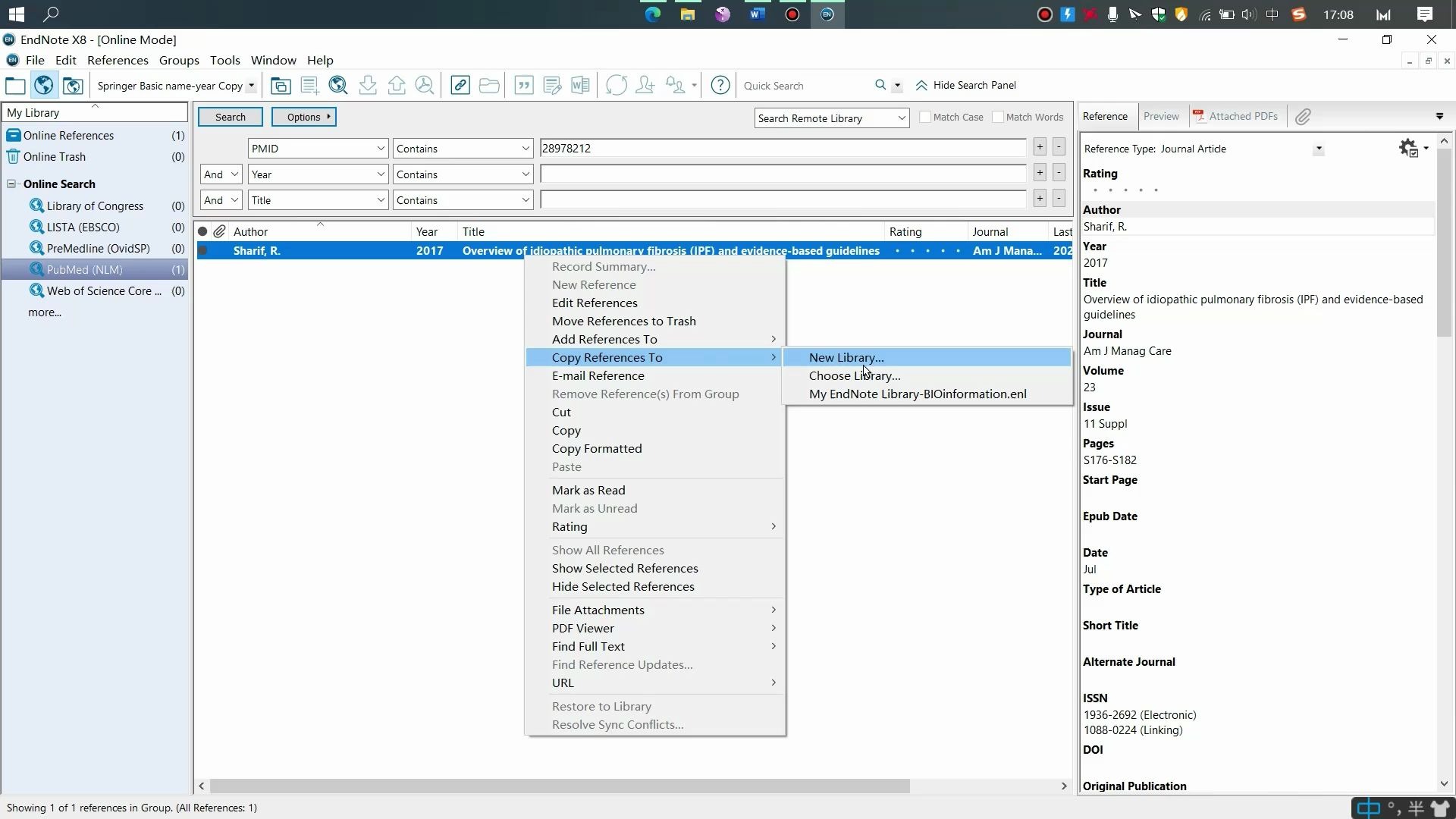This screenshot has width=1456, height=819.
Task: Open the References menu
Action: click(118, 61)
